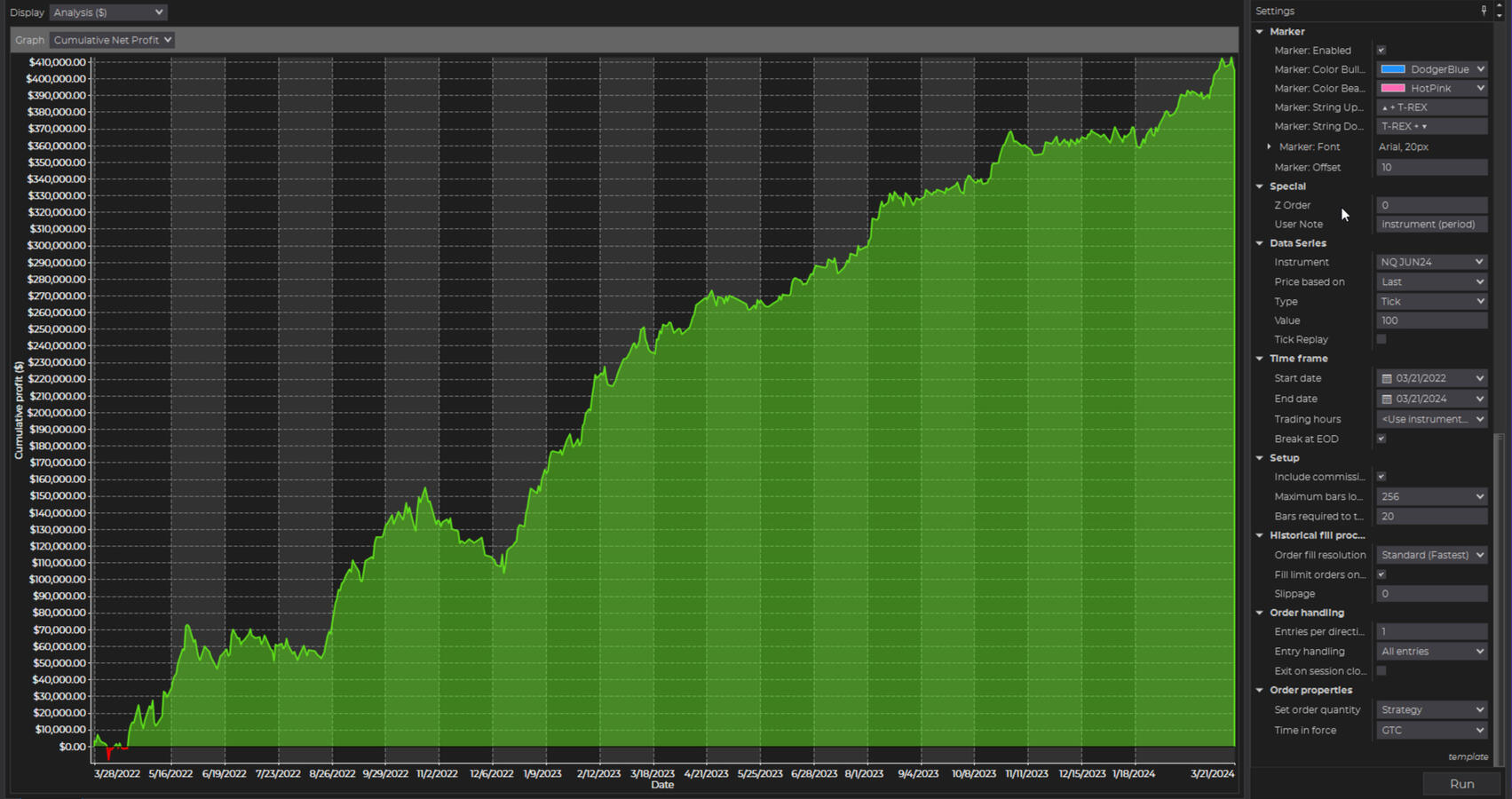
Task: Click the calendar icon beside End date
Action: click(x=1387, y=399)
